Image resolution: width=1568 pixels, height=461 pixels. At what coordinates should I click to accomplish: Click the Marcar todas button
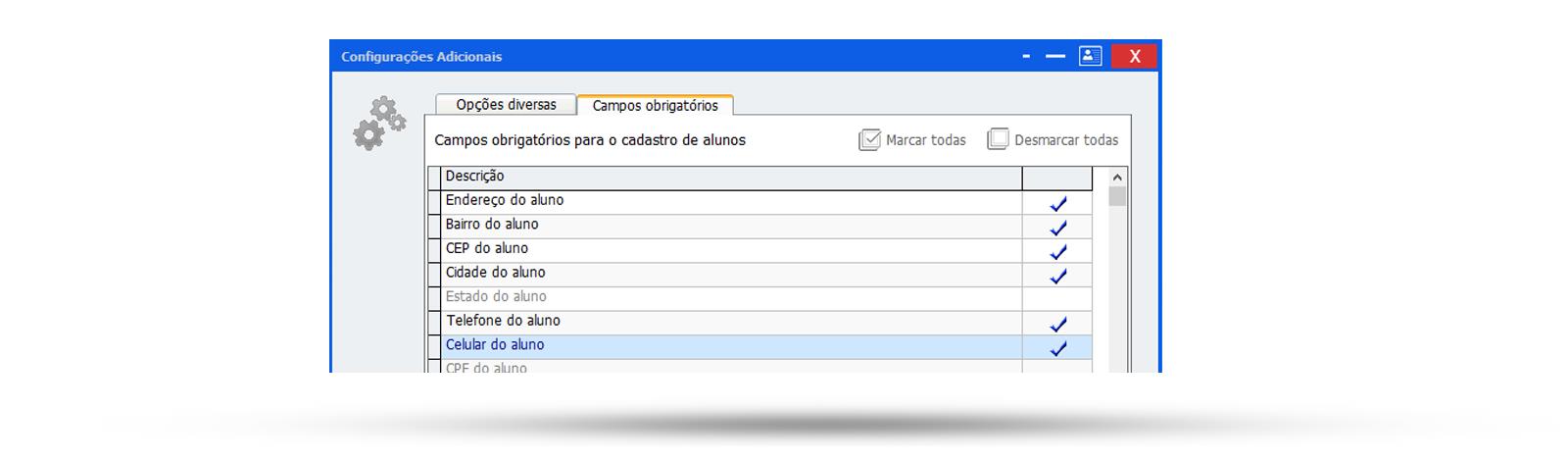click(912, 140)
